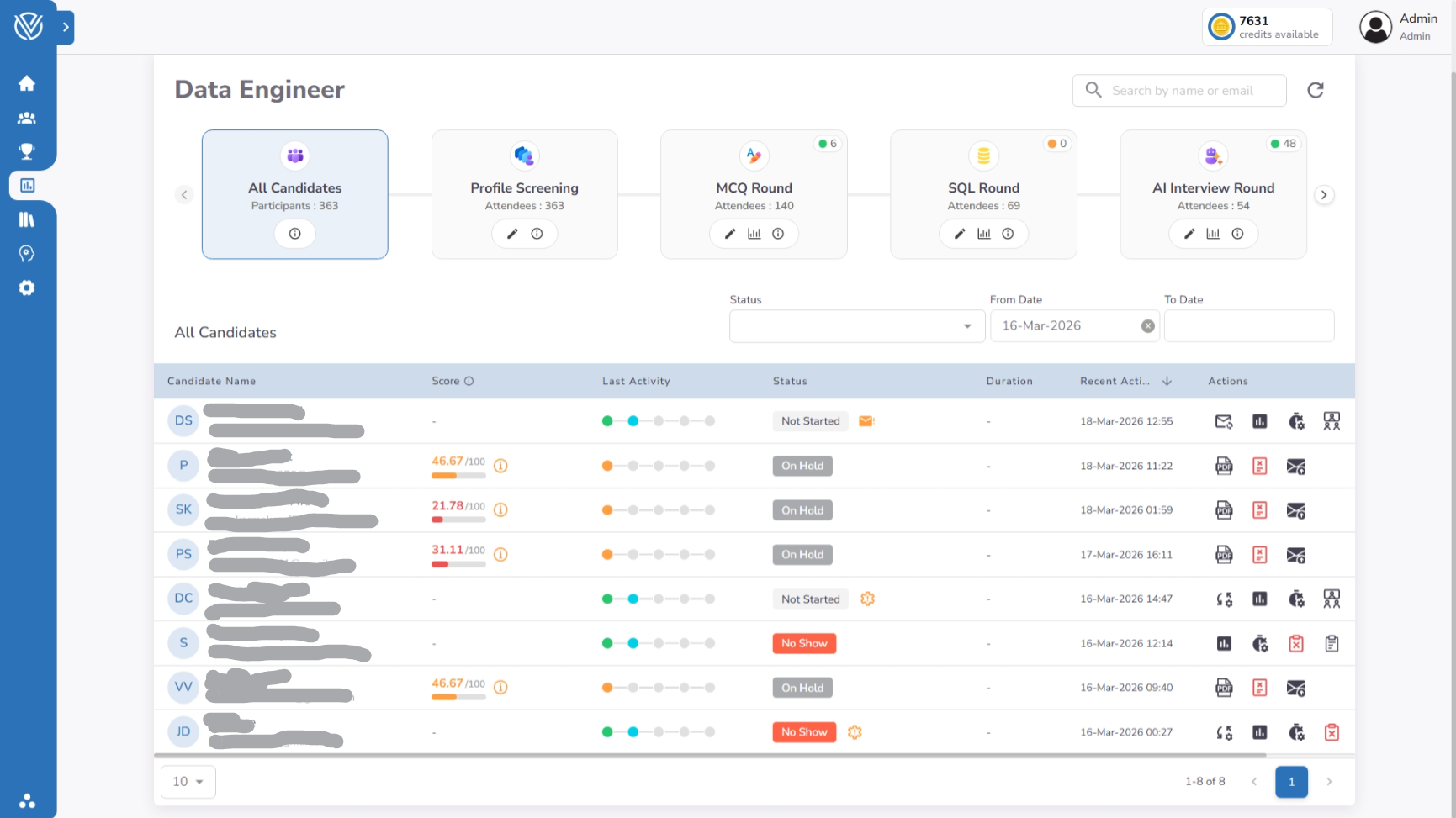Click the score info icon for candidate SK
The height and width of the screenshot is (818, 1456).
coord(500,510)
